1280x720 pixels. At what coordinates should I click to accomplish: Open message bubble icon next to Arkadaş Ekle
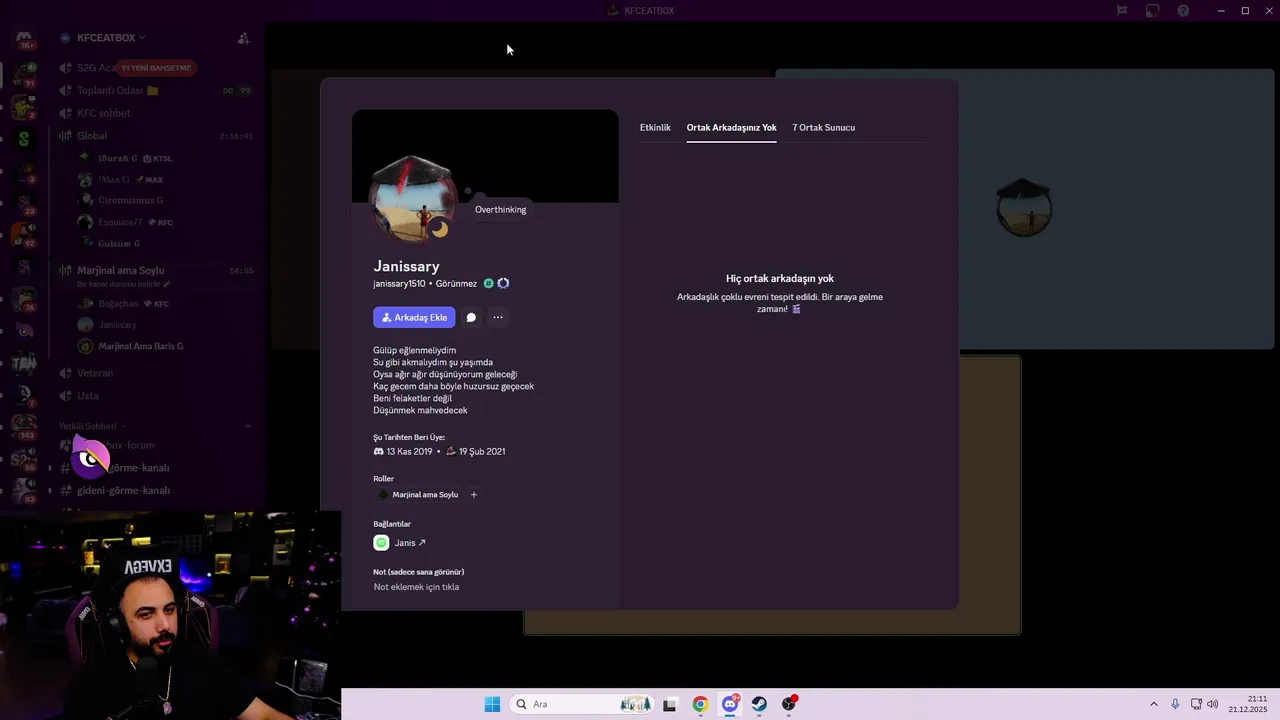[471, 317]
